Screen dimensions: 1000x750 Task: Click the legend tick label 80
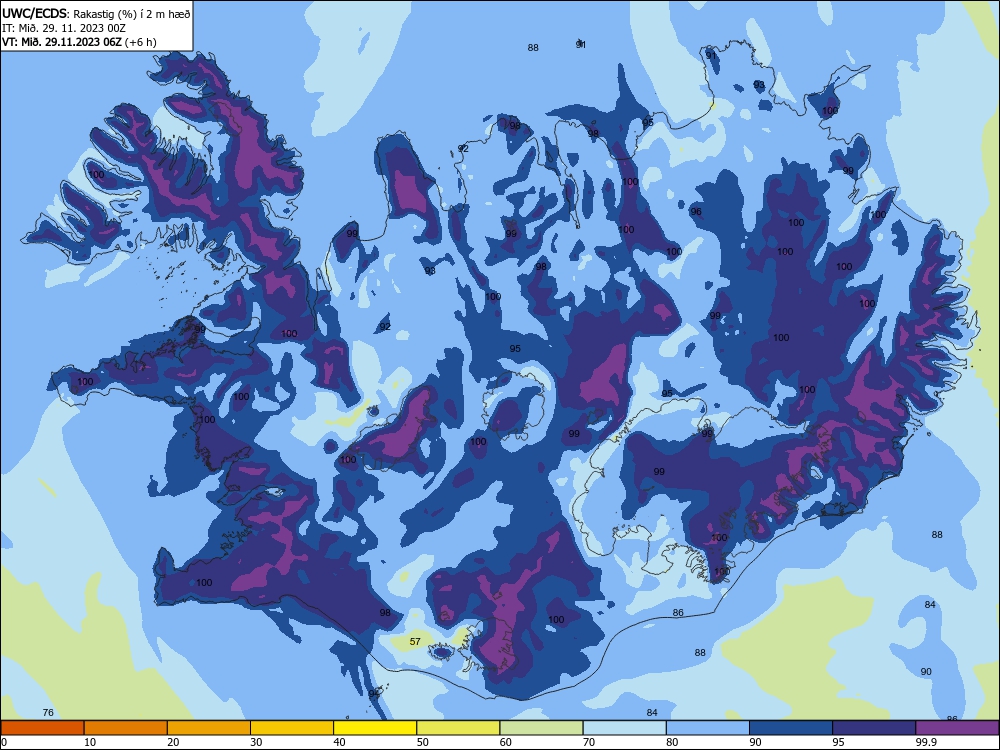(x=672, y=742)
